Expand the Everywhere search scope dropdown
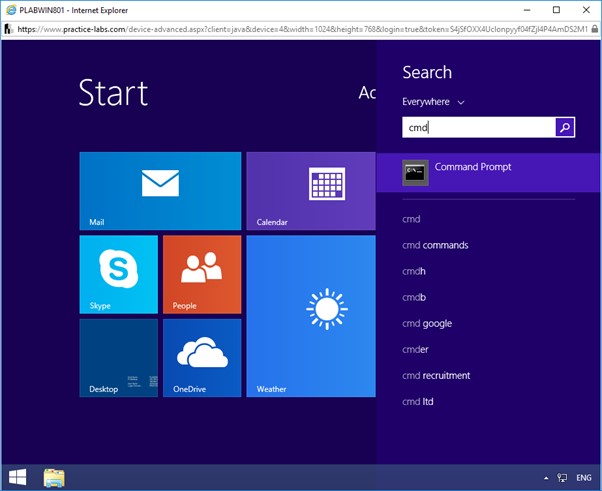602x491 pixels. click(433, 102)
